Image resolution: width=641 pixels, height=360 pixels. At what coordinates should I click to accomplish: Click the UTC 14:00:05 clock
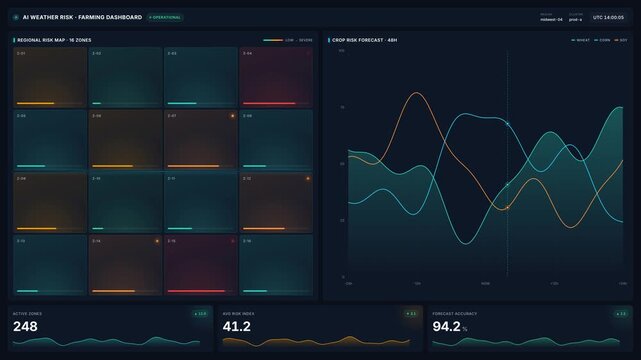(608, 18)
